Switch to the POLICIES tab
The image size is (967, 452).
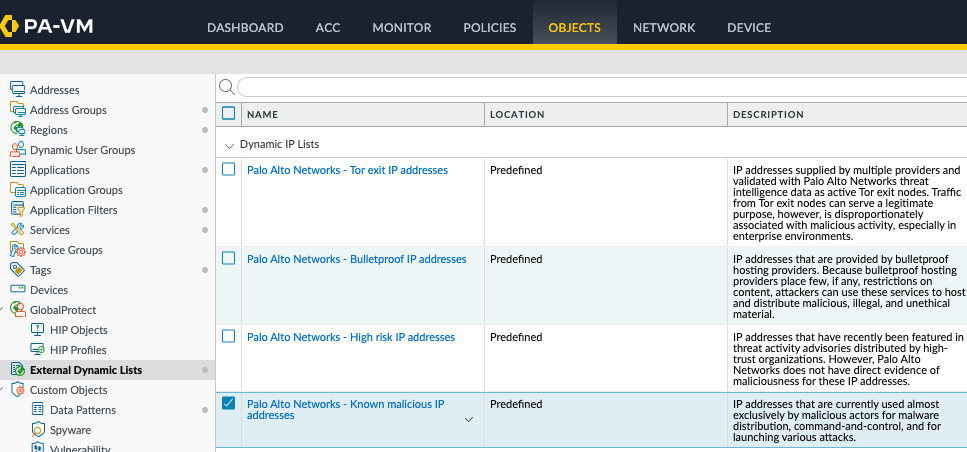click(490, 27)
